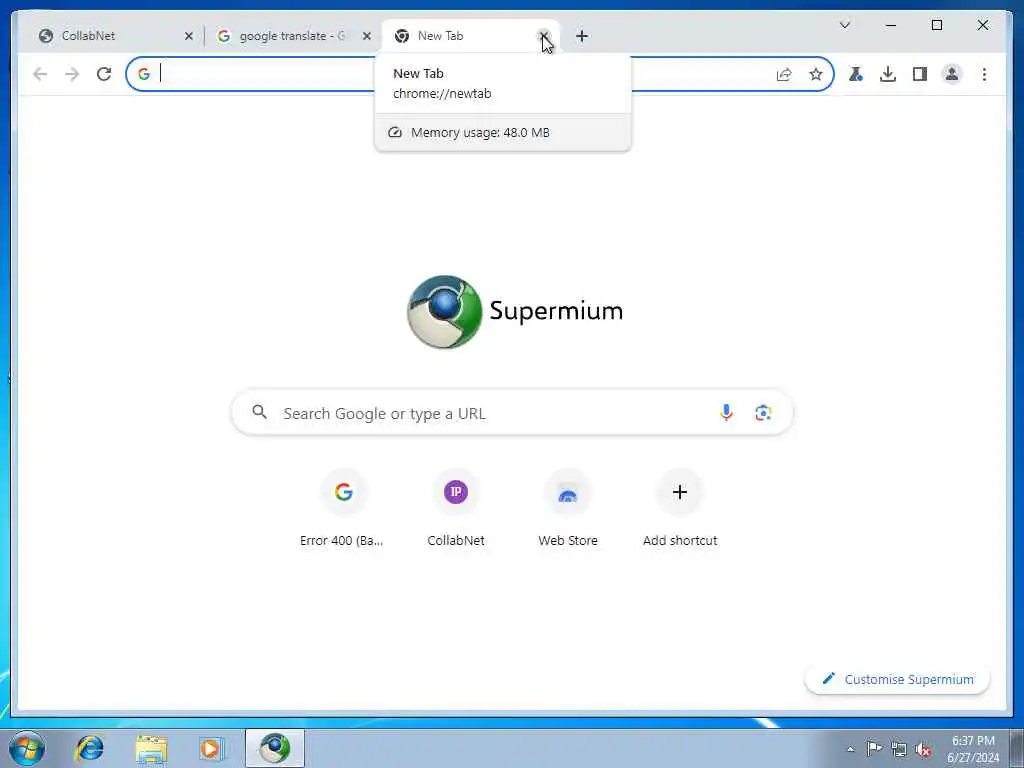Start voice search with the microphone icon
The height and width of the screenshot is (768, 1024).
(x=726, y=413)
